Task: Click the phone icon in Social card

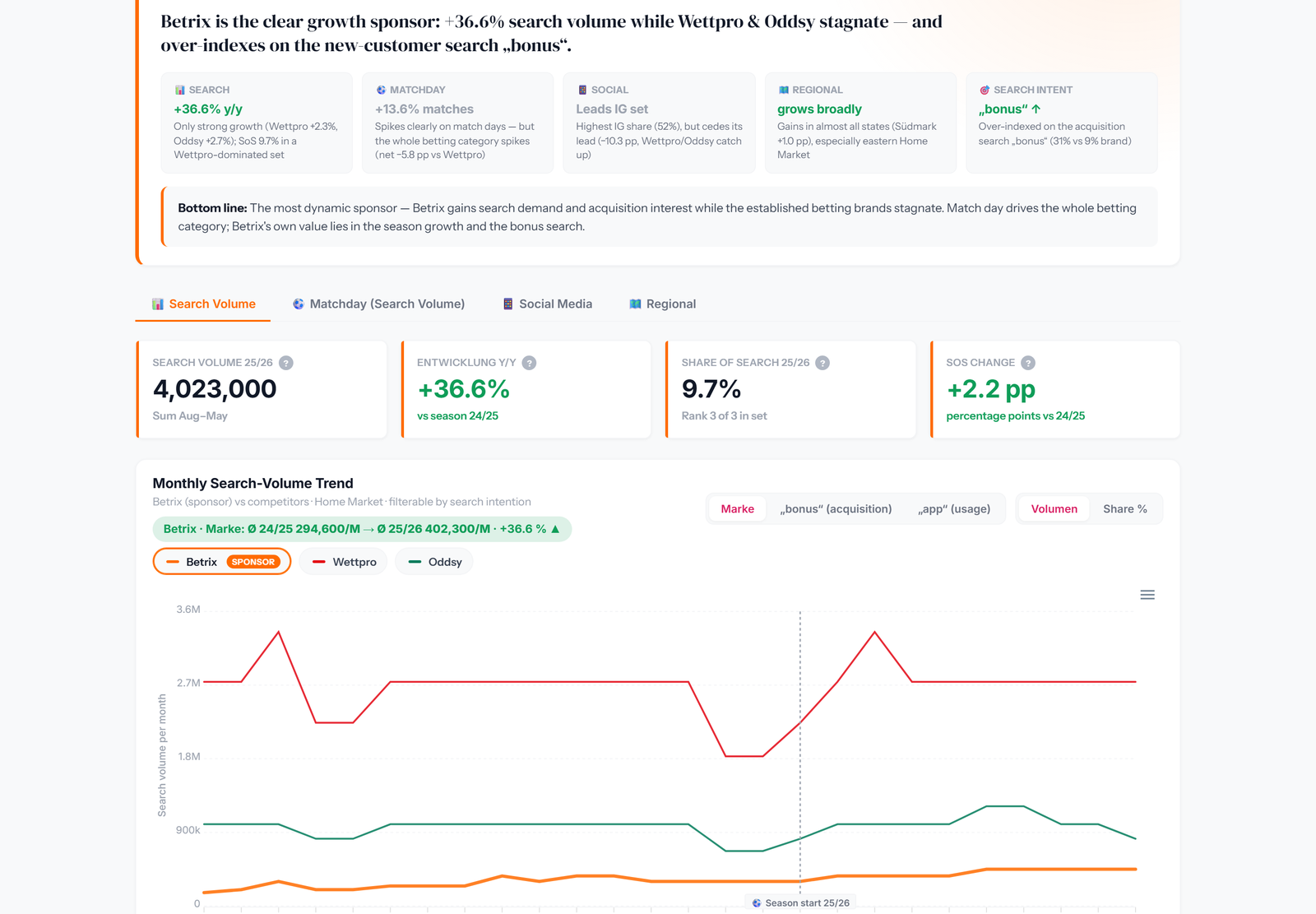Action: (582, 90)
